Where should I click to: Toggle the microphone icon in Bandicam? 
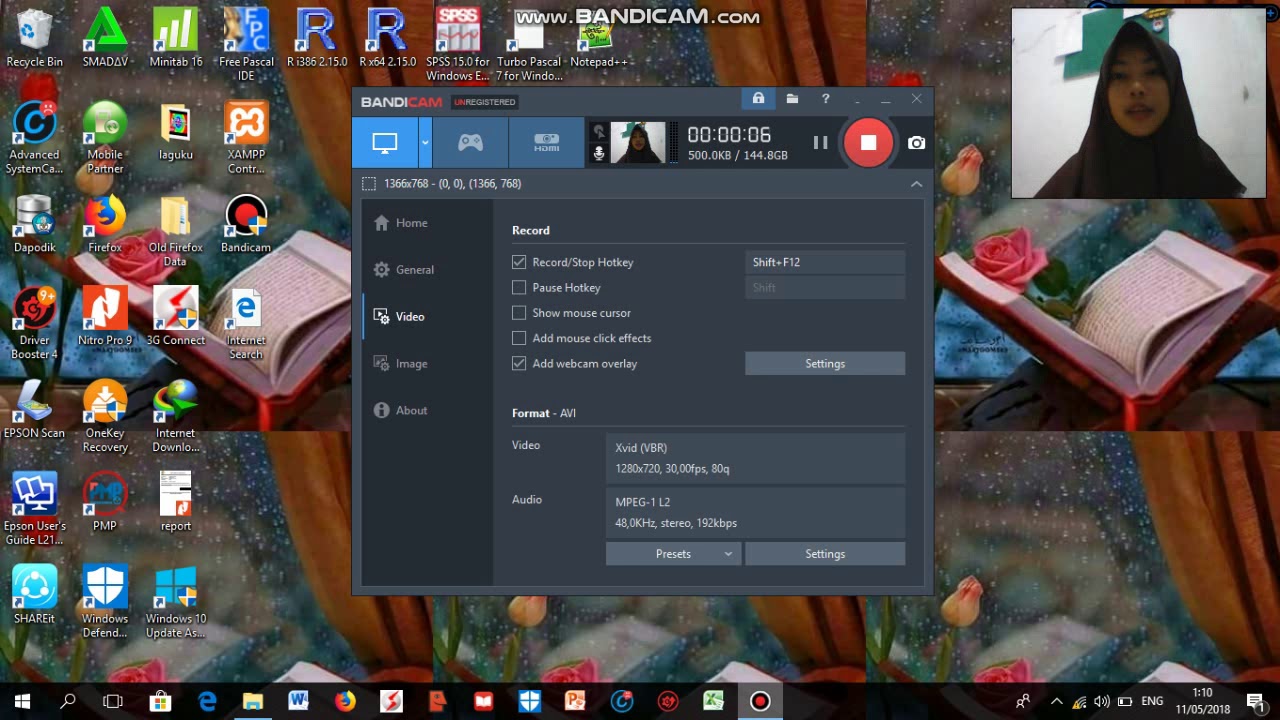coord(599,153)
